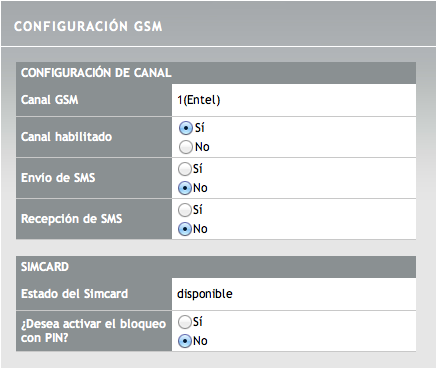Click the ¿Desea activar el bloqueo con PIN? label

click(93, 331)
